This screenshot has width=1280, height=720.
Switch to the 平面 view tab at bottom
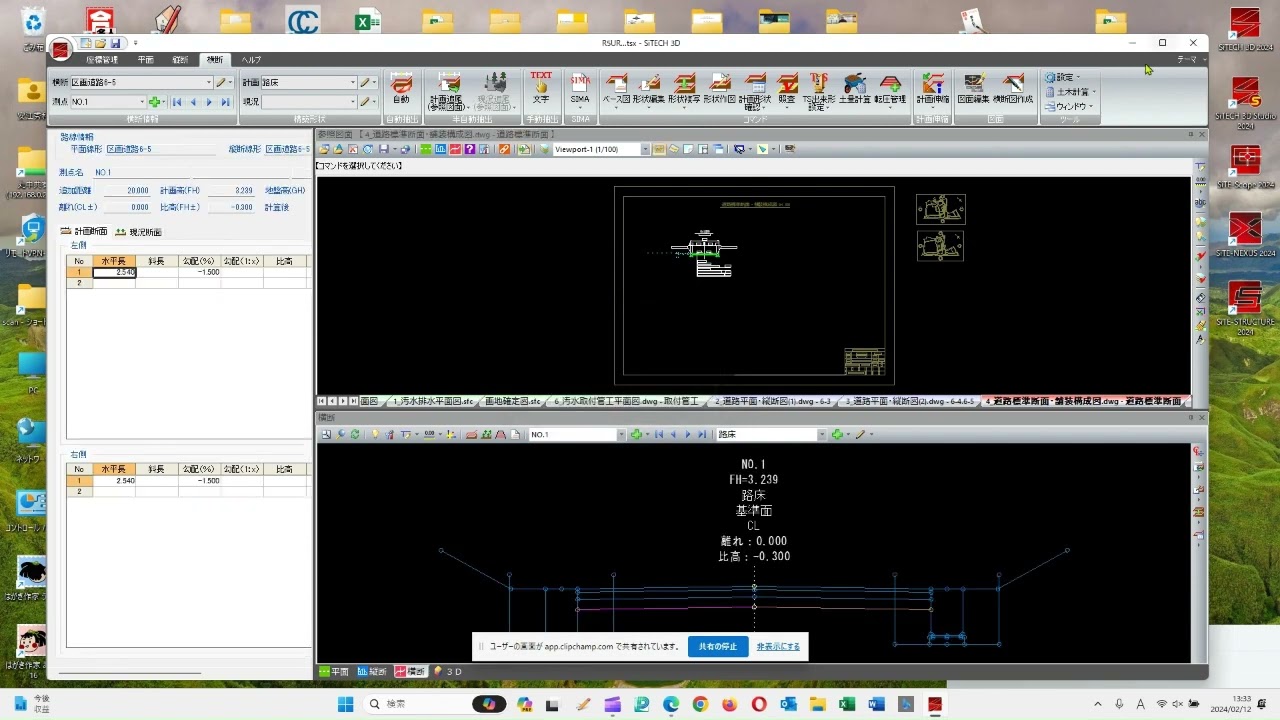(335, 672)
